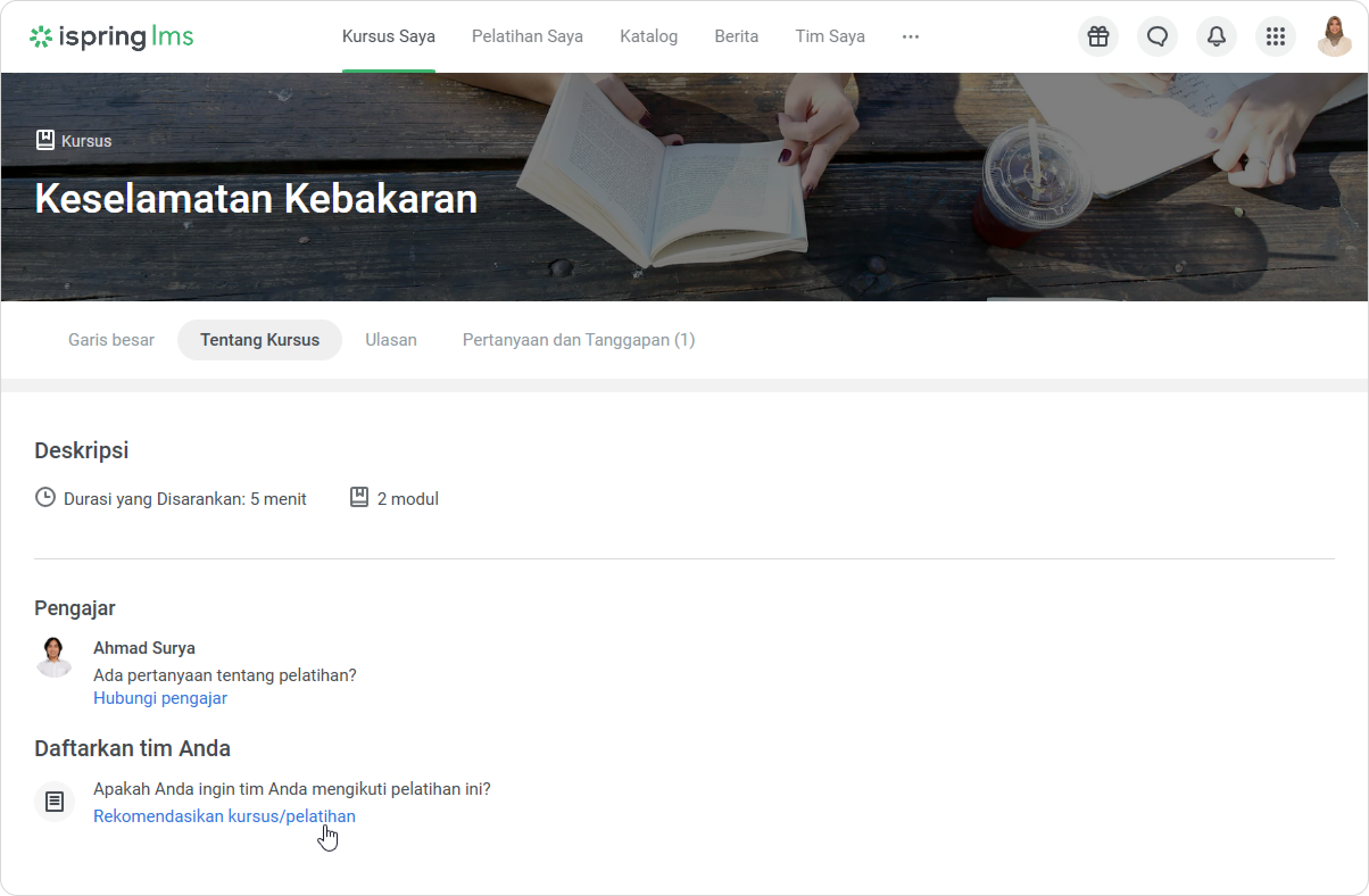Viewport: 1369px width, 896px height.
Task: Go to Pelatihan Saya menu
Action: [527, 37]
